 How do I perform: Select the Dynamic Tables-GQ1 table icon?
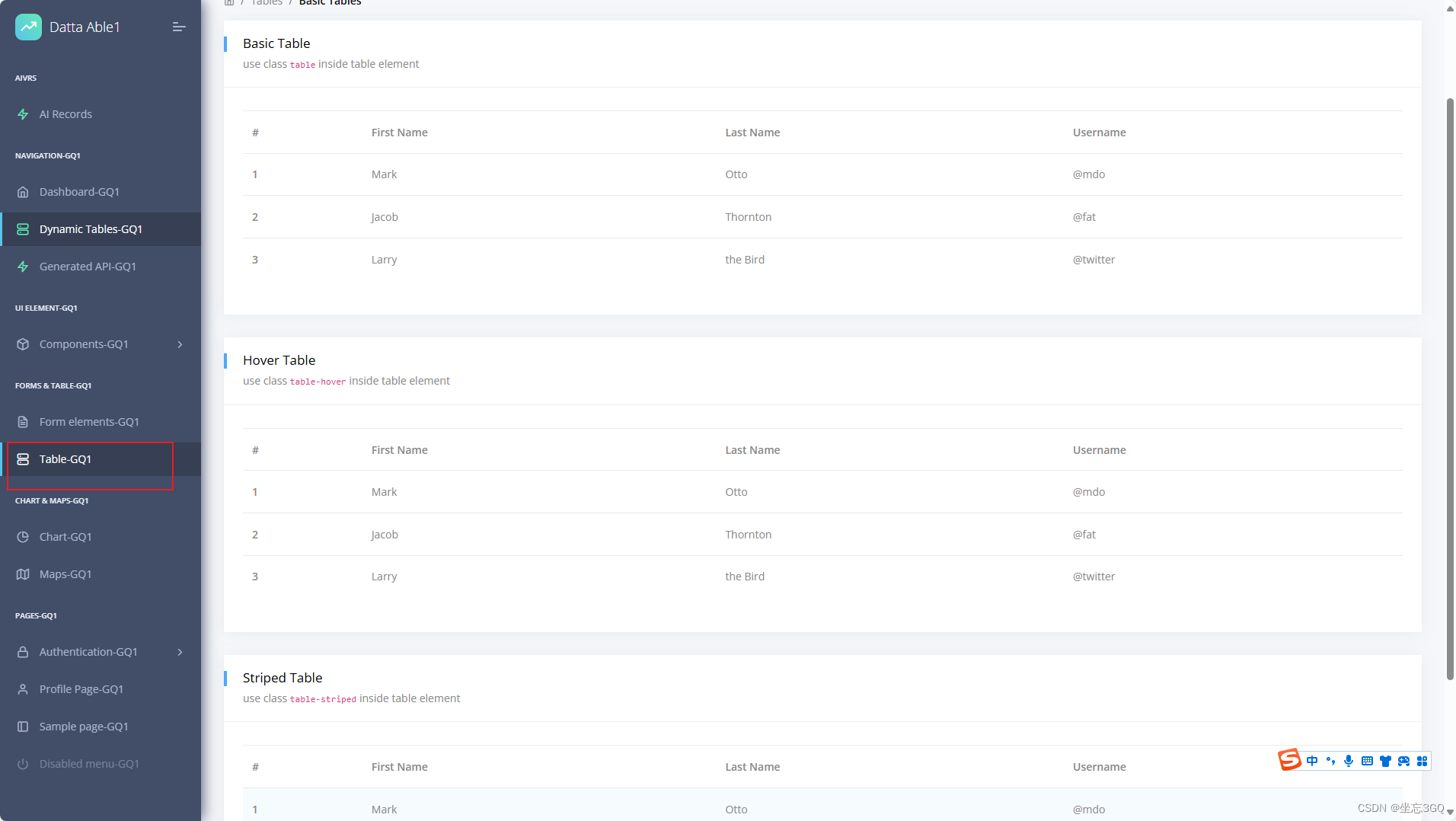(24, 228)
